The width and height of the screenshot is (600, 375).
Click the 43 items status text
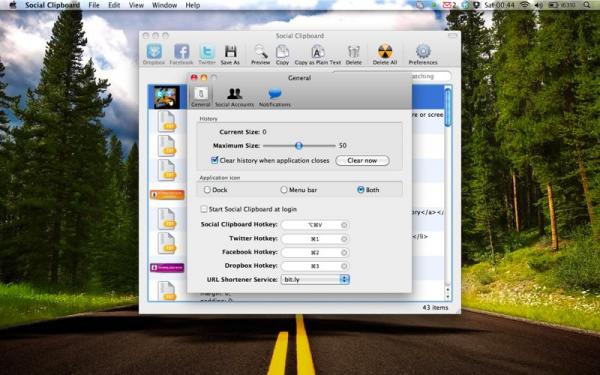tap(435, 307)
